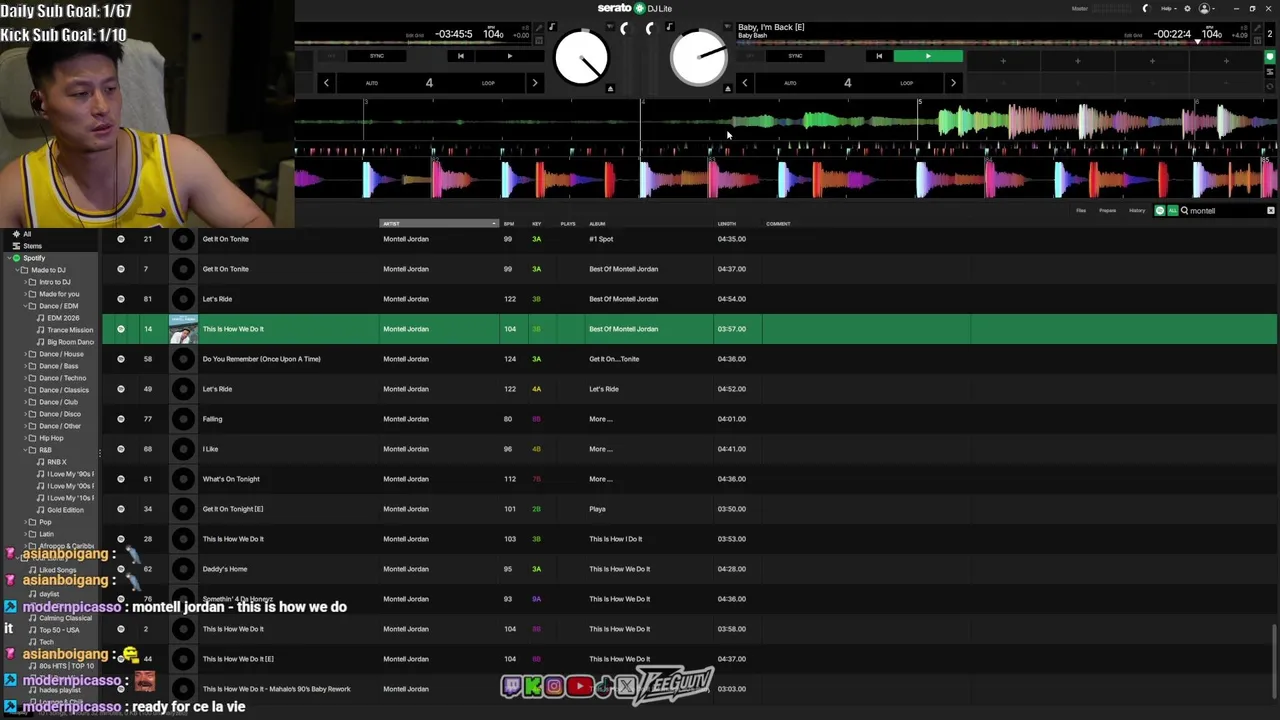Click the Instagram icon in the stream overlay
Viewport: 1280px width, 720px height.
[554, 686]
